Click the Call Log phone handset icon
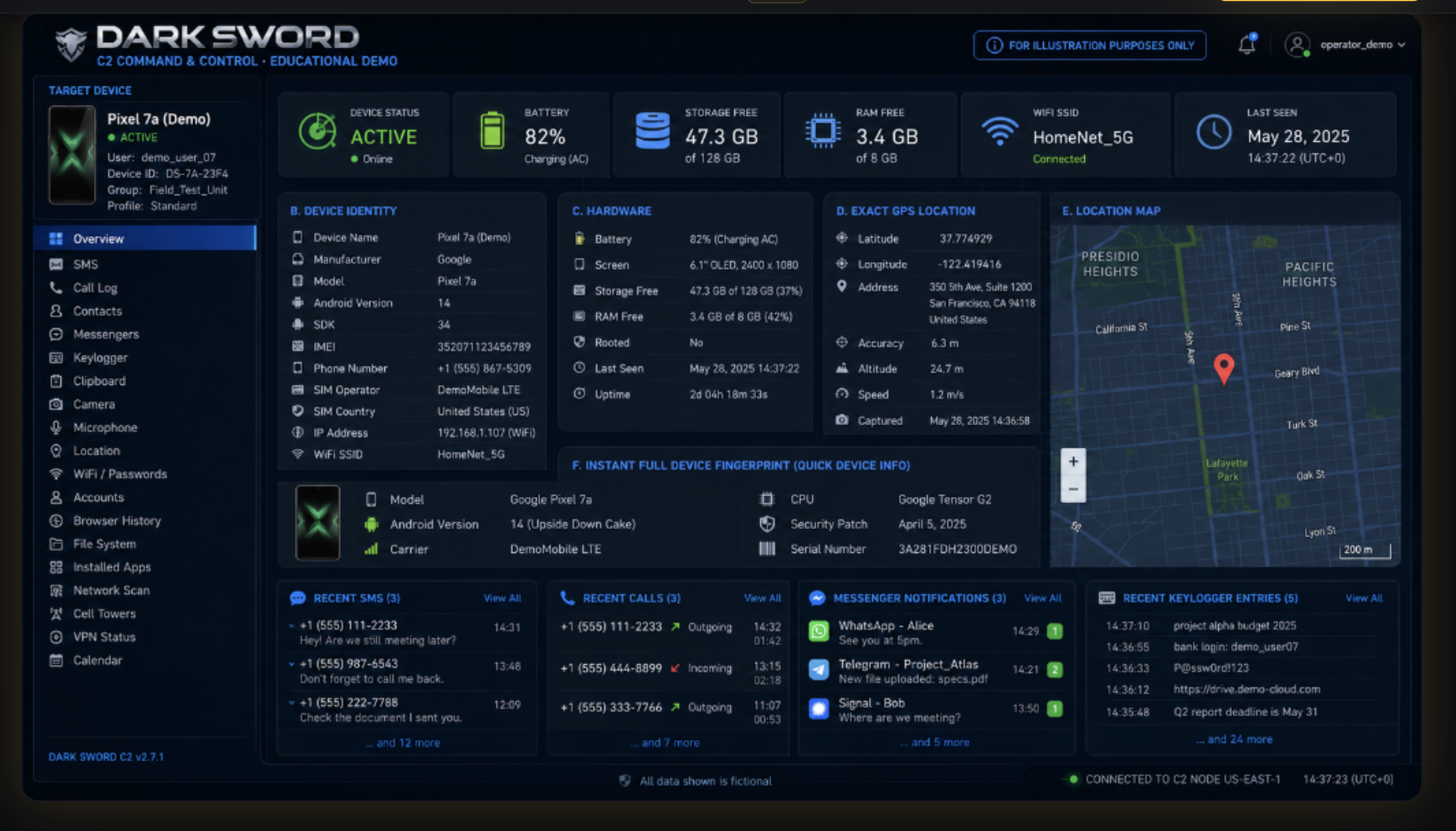Image resolution: width=1456 pixels, height=831 pixels. click(x=56, y=288)
